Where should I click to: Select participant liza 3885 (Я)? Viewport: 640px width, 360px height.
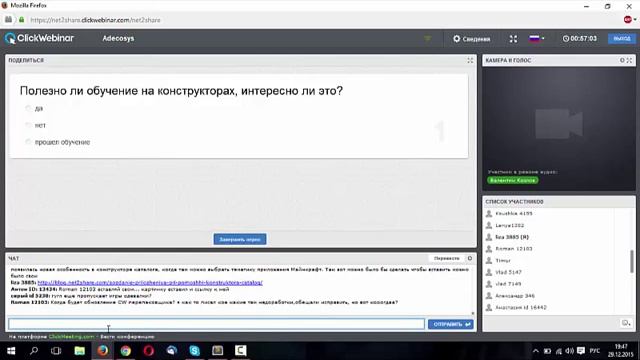coord(512,237)
